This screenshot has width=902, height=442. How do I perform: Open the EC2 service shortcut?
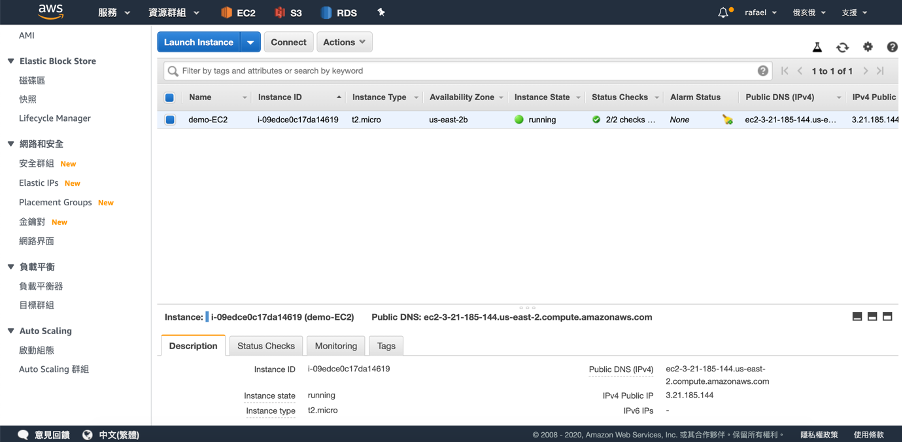[x=238, y=13]
